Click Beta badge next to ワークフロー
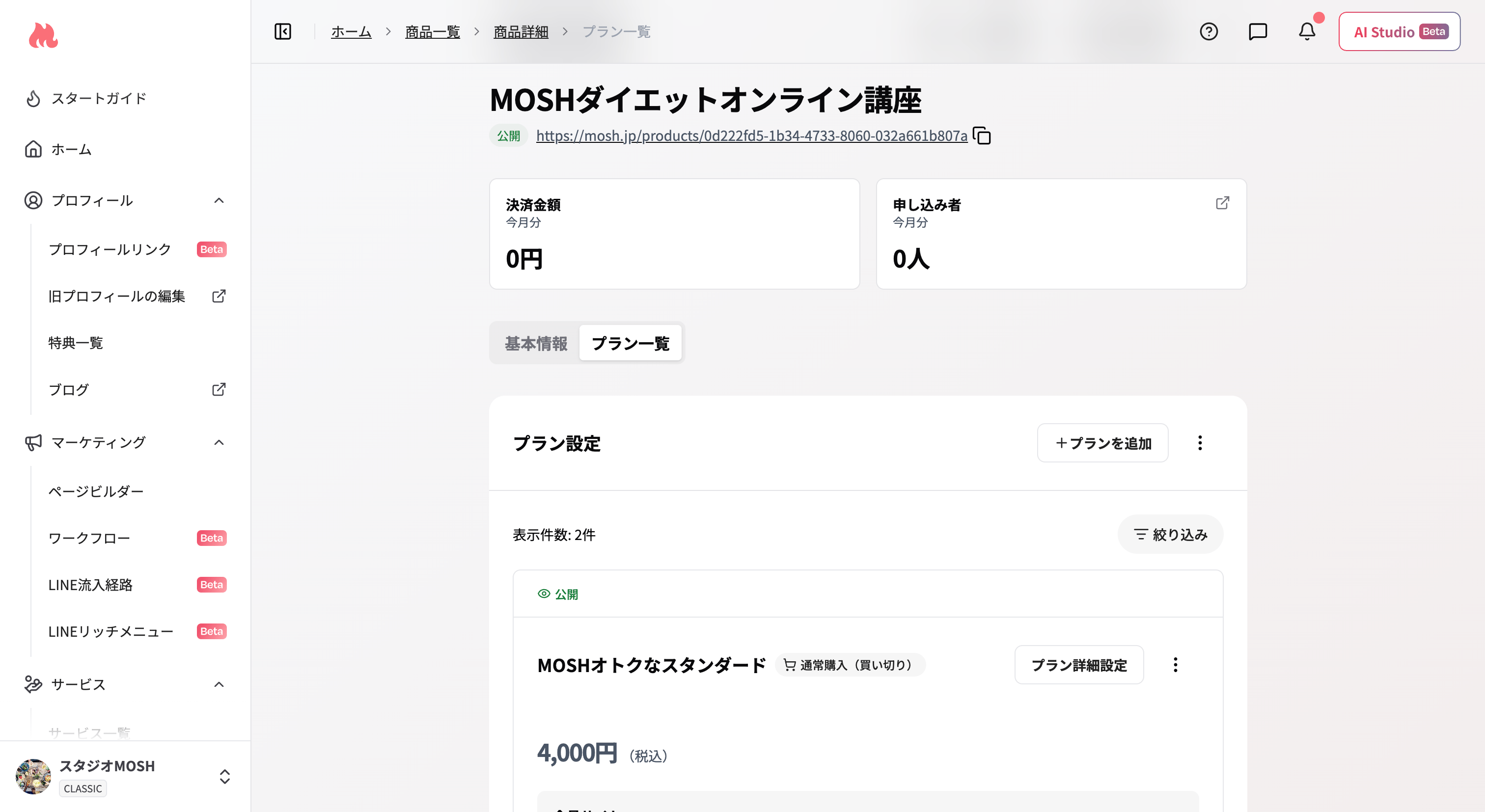 pos(212,538)
